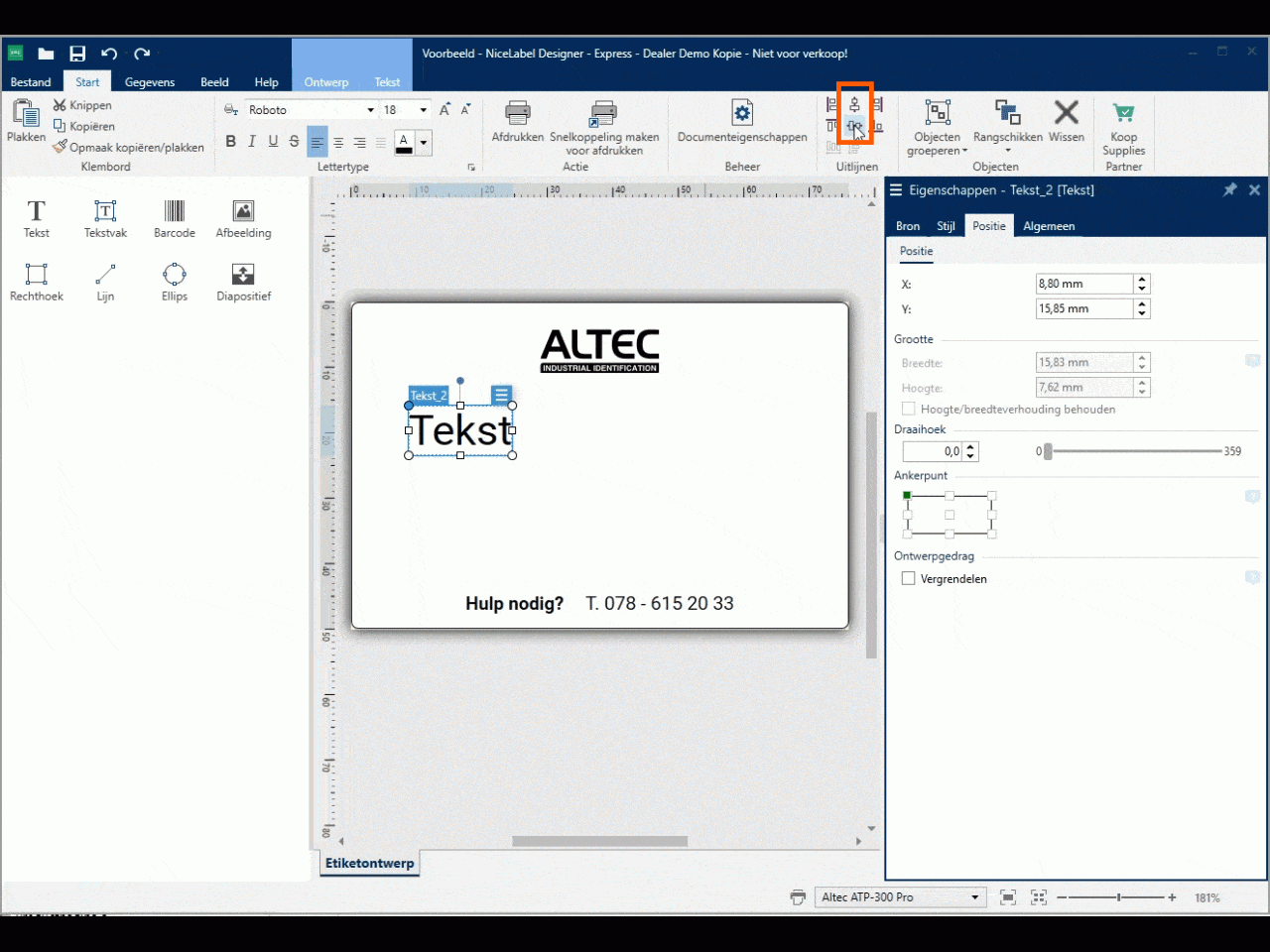Screen dimensions: 1270x952
Task: Toggle italic formatting
Action: (x=252, y=142)
